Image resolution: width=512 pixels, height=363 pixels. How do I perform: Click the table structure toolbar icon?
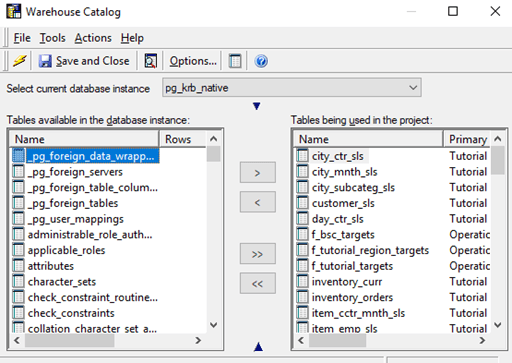pos(235,61)
